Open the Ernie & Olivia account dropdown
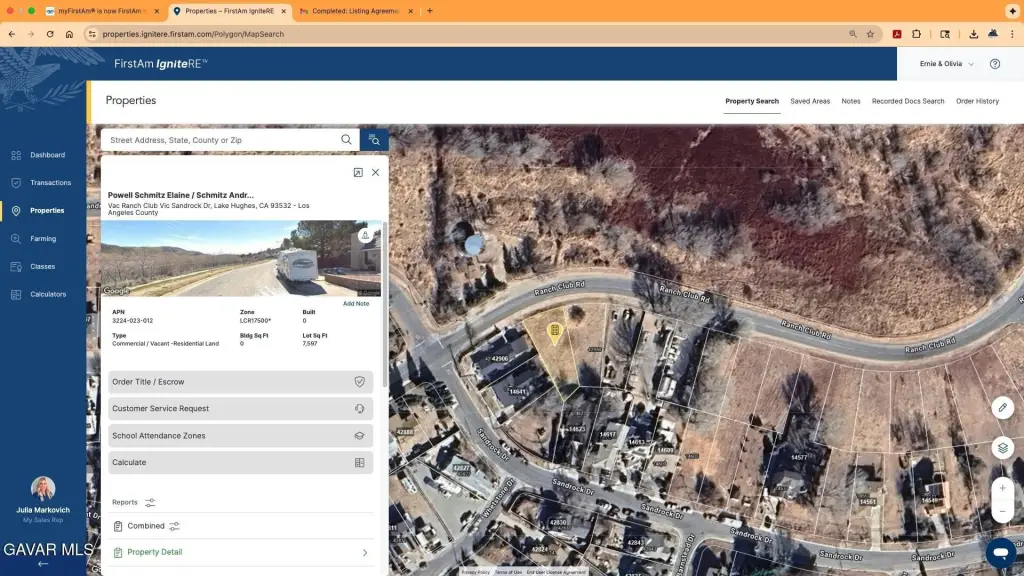This screenshot has width=1024, height=576. tap(946, 64)
